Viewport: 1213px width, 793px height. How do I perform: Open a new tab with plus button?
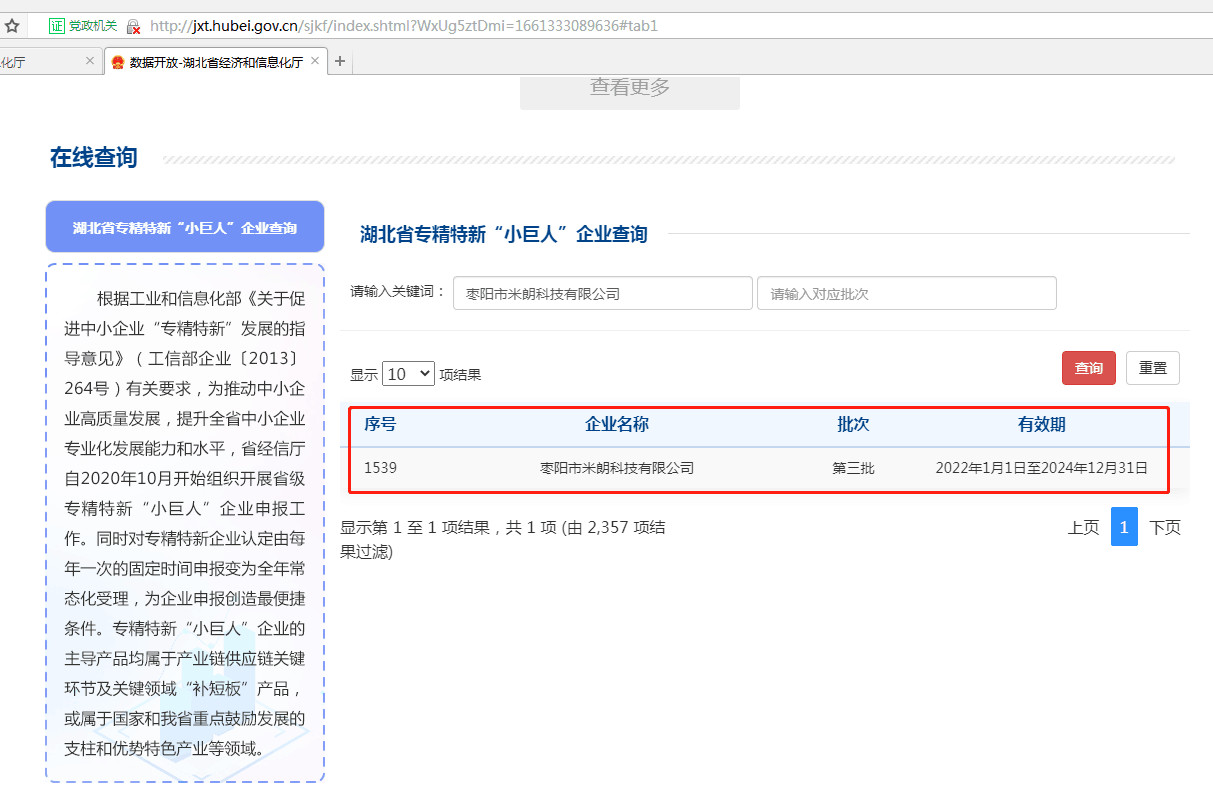(x=340, y=62)
